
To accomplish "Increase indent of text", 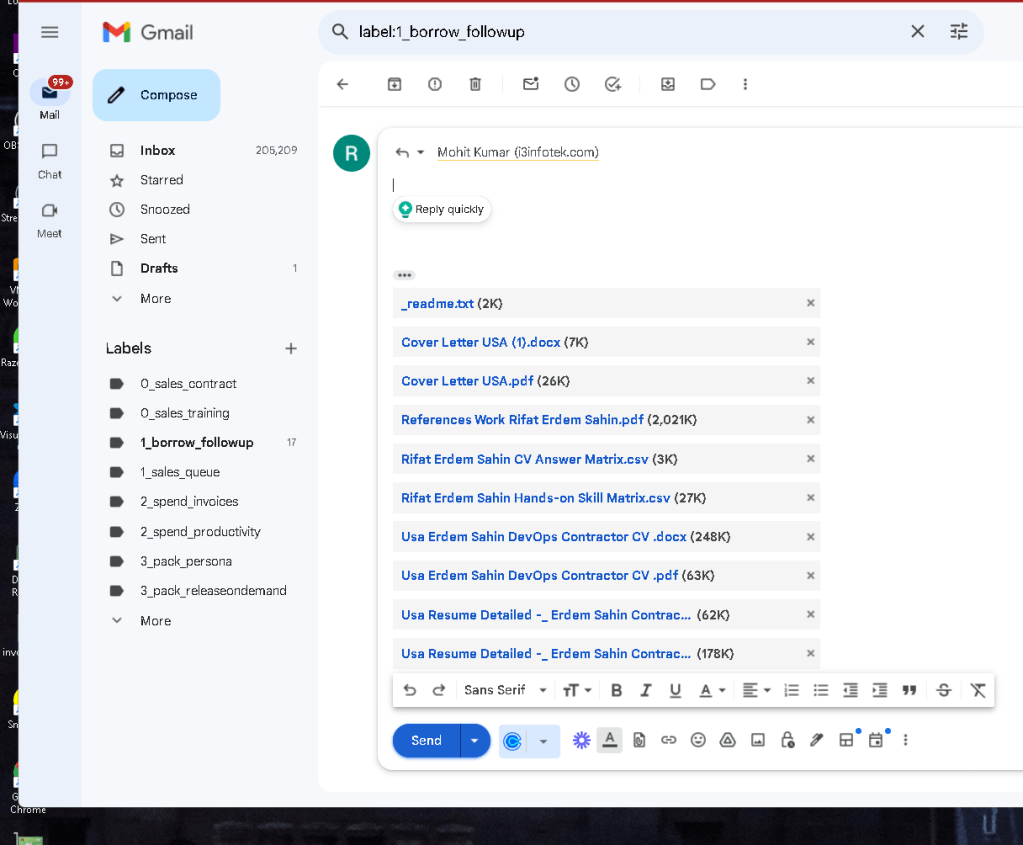I will 880,690.
